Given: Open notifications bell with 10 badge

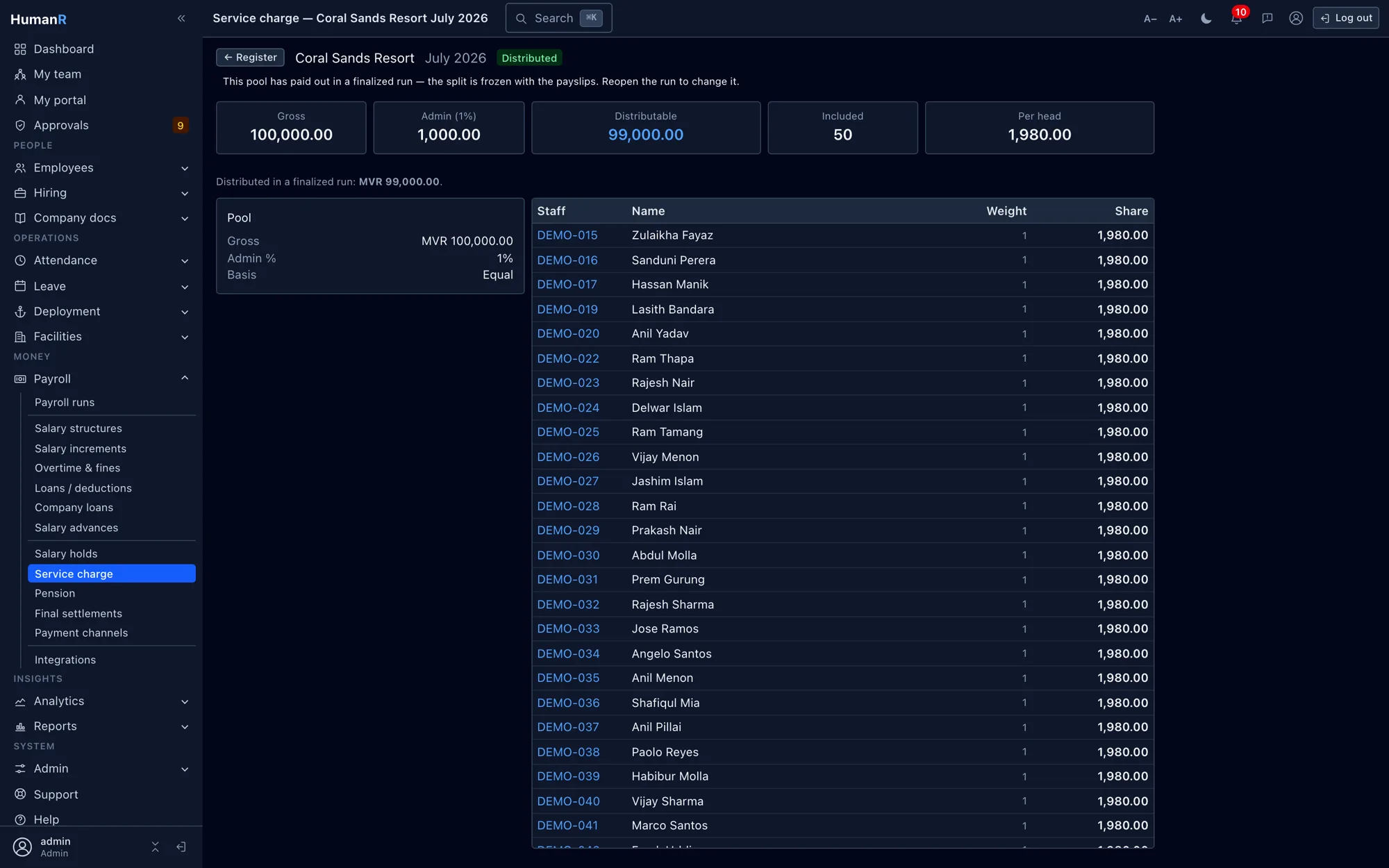Looking at the screenshot, I should (x=1237, y=18).
